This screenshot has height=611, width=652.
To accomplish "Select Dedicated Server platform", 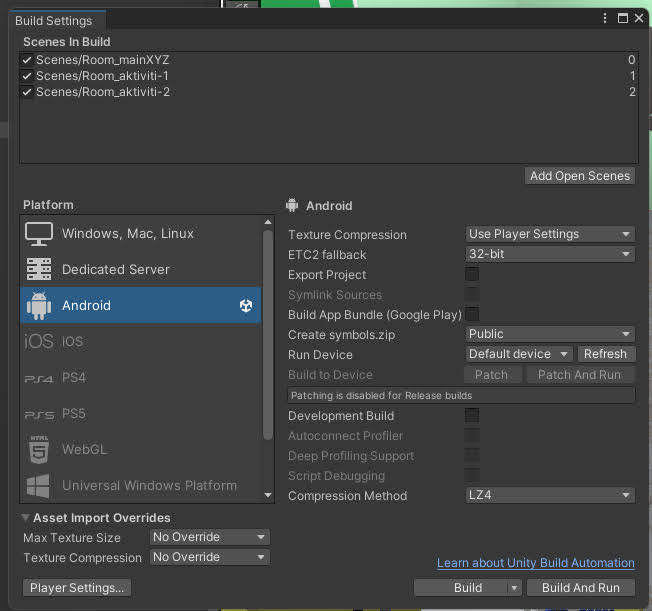I will [x=141, y=269].
